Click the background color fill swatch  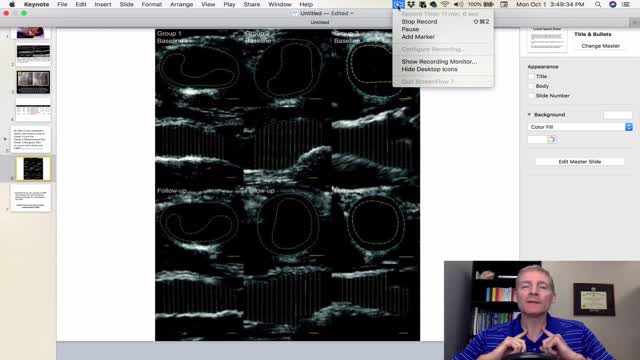point(537,139)
